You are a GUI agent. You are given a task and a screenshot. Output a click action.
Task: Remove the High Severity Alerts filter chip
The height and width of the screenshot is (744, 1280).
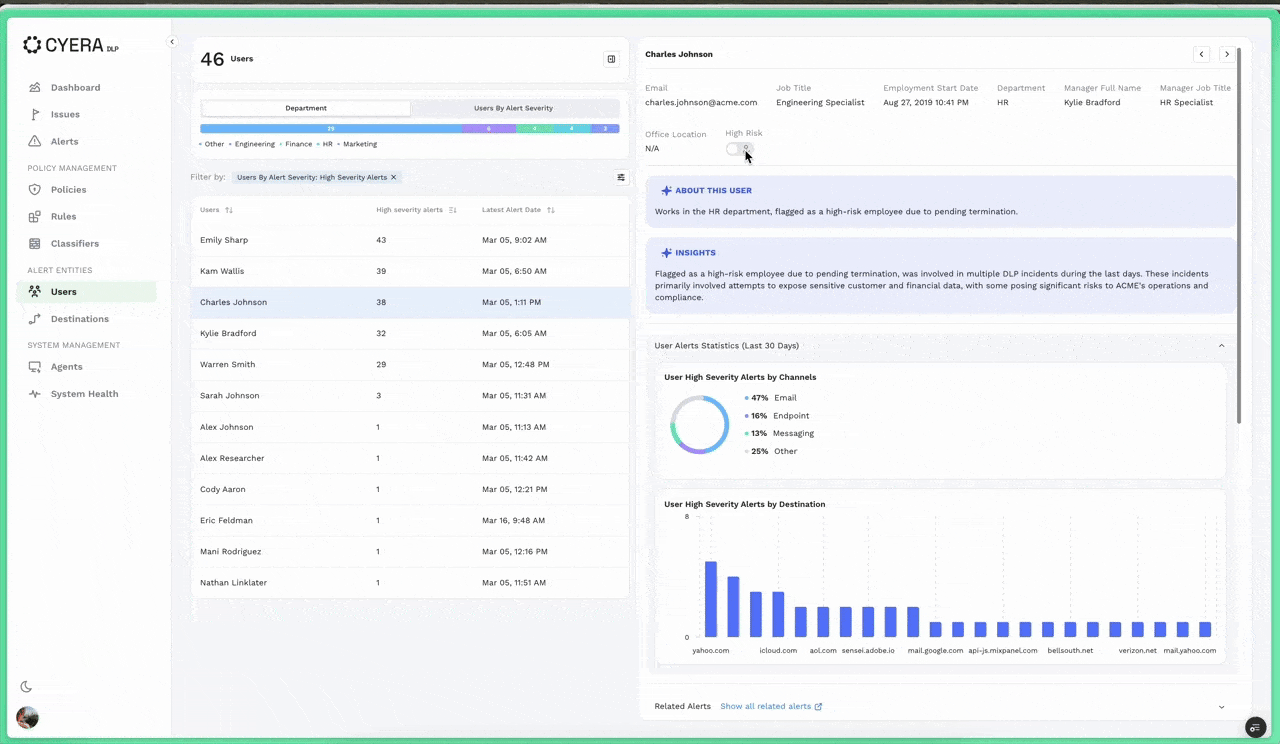[x=394, y=177]
